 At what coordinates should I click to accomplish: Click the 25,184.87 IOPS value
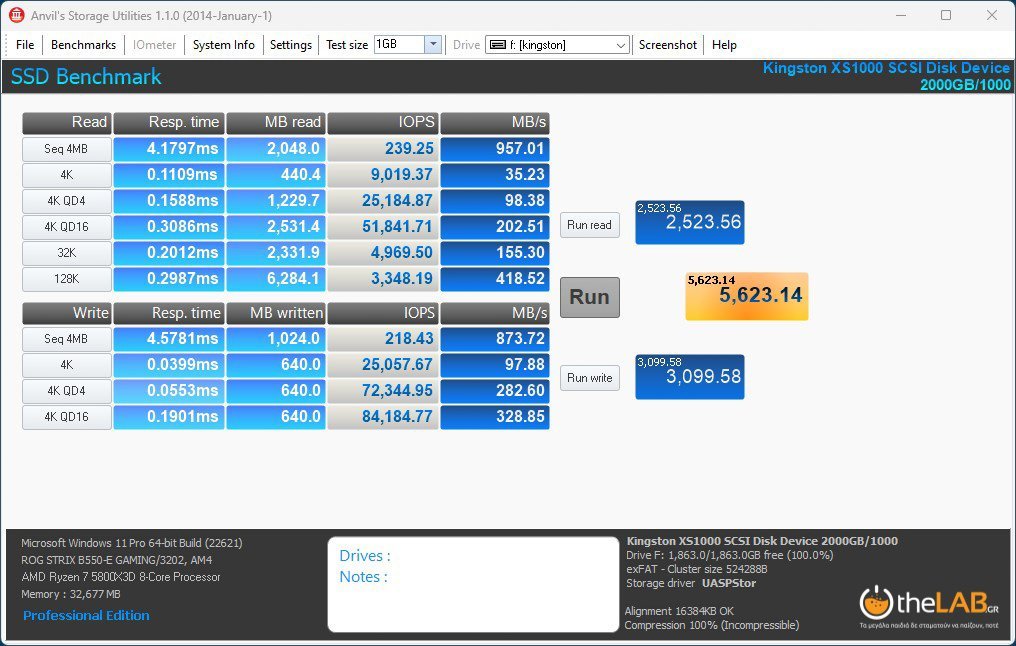tap(383, 201)
